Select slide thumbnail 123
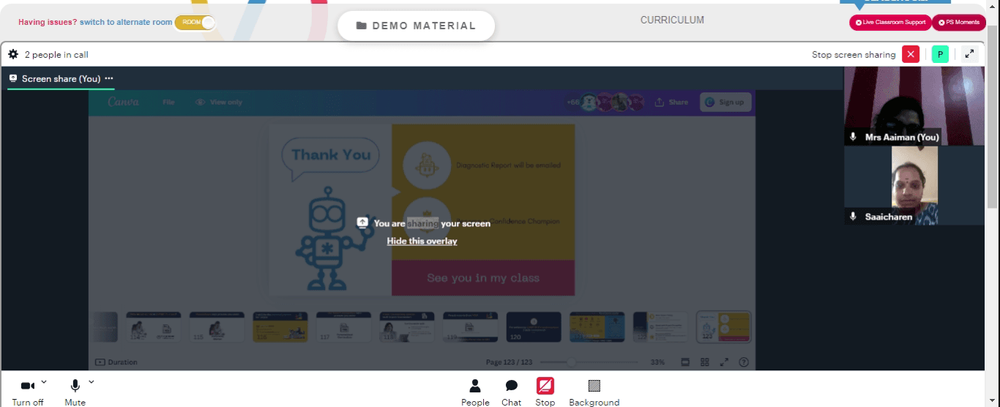Screen dimensions: 1000x407 723,327
